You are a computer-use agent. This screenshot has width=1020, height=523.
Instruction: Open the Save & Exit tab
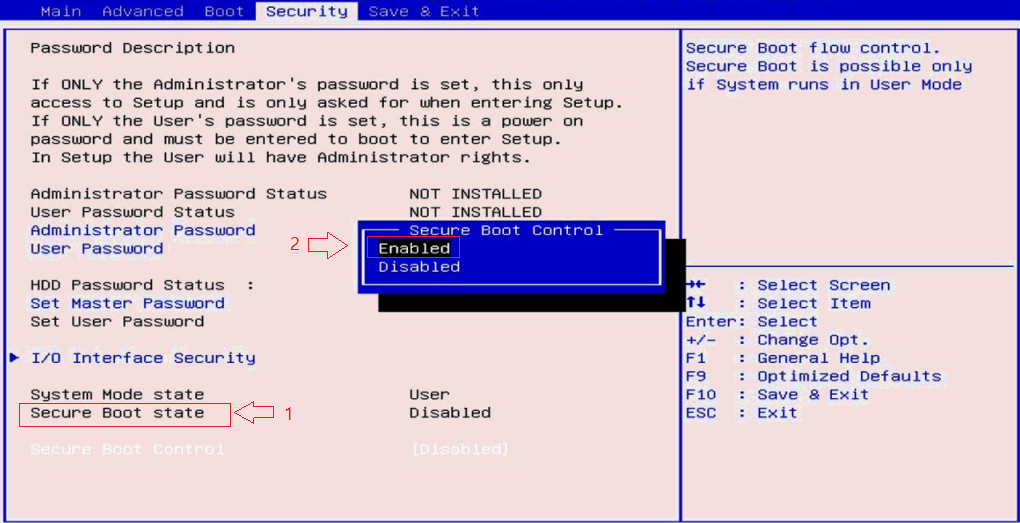(423, 11)
